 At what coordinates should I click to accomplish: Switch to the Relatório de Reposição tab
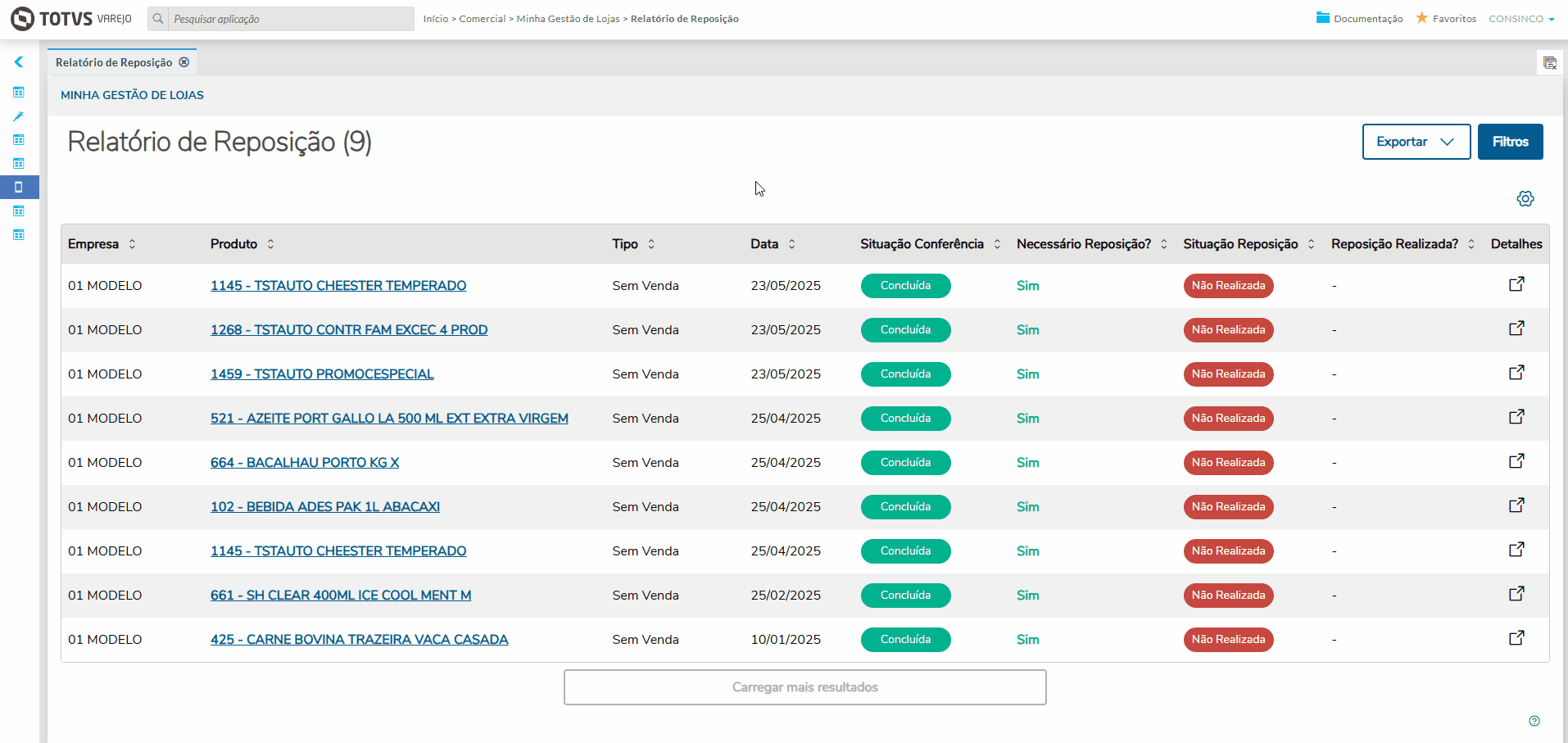coord(114,62)
